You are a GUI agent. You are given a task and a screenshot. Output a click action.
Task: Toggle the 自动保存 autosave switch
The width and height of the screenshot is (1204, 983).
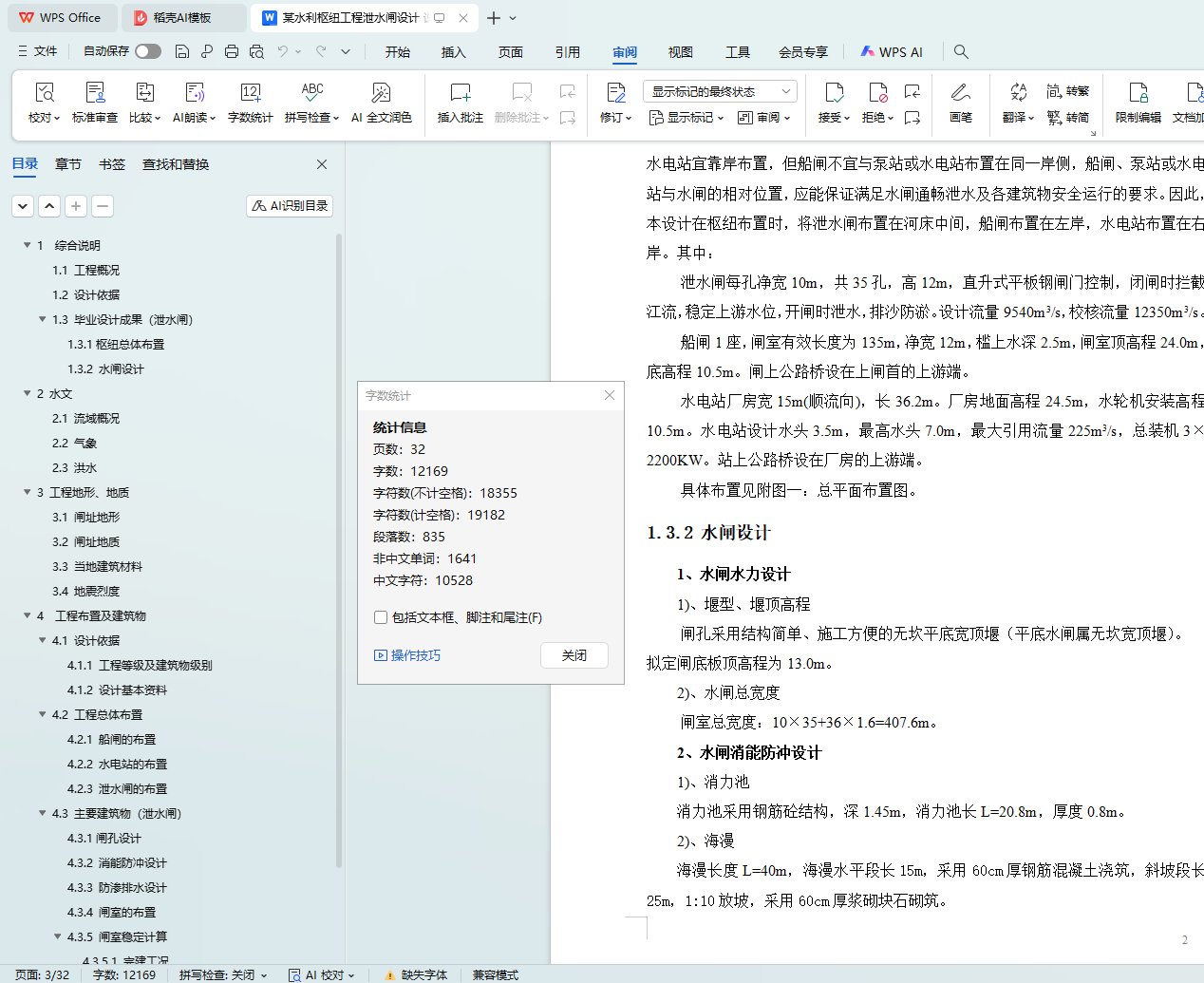pos(147,51)
